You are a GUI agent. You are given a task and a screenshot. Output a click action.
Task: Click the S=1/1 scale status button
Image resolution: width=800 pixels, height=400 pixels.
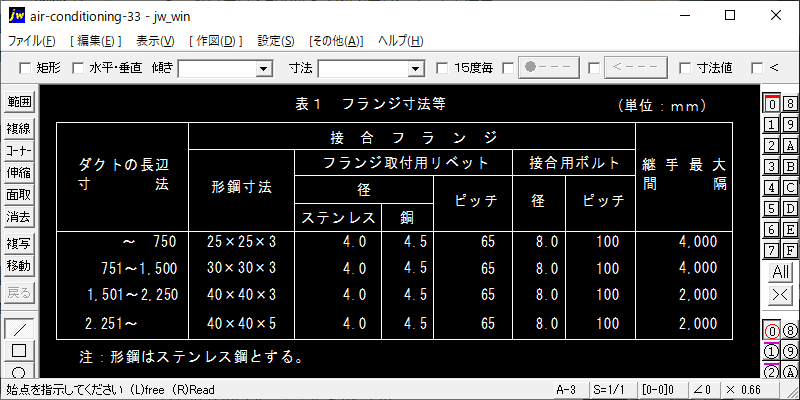coord(614,390)
